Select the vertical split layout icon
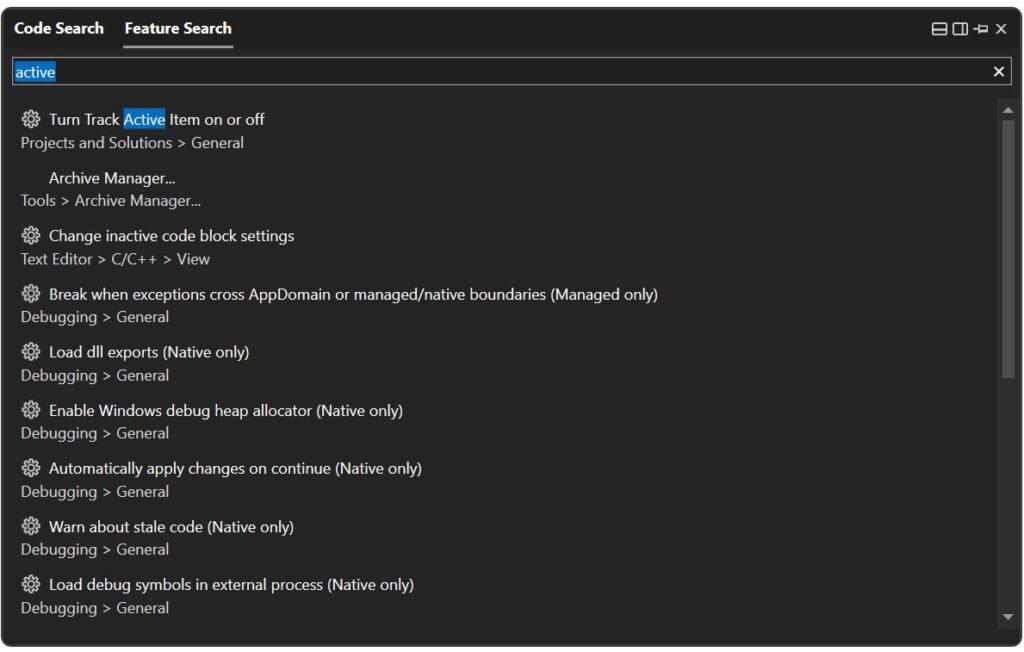 pos(961,29)
